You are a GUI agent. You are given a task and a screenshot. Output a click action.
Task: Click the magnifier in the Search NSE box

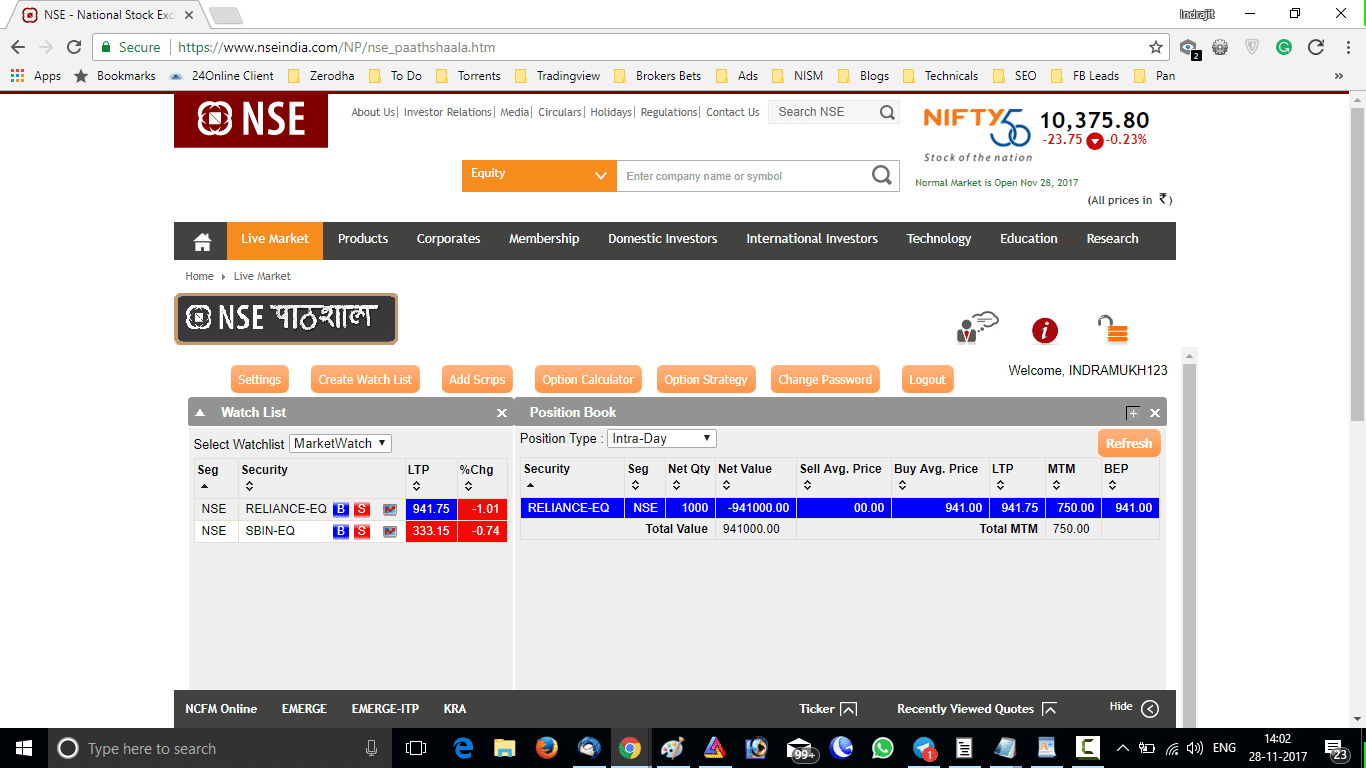click(x=887, y=112)
